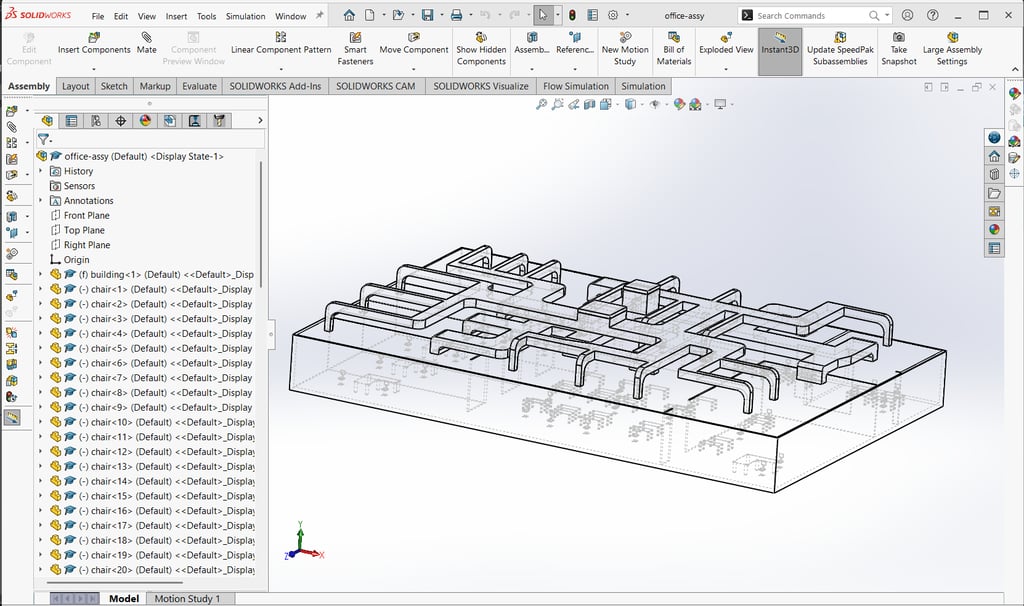The image size is (1024, 606).
Task: Click the Home icon in title bar
Action: pyautogui.click(x=348, y=16)
